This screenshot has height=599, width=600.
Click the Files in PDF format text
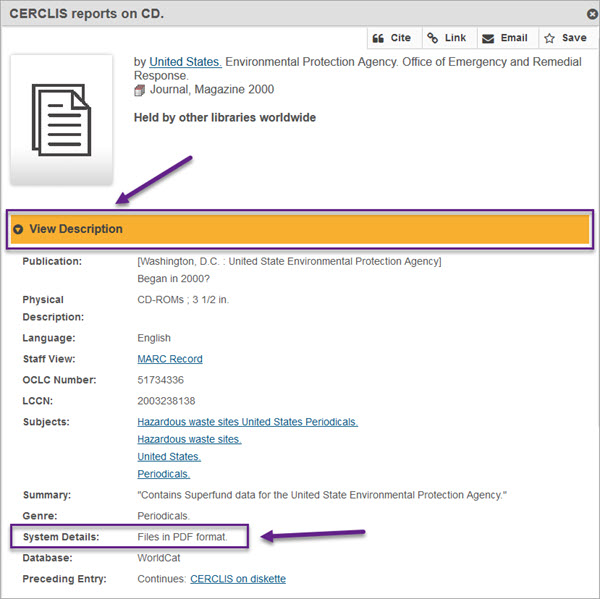(182, 537)
